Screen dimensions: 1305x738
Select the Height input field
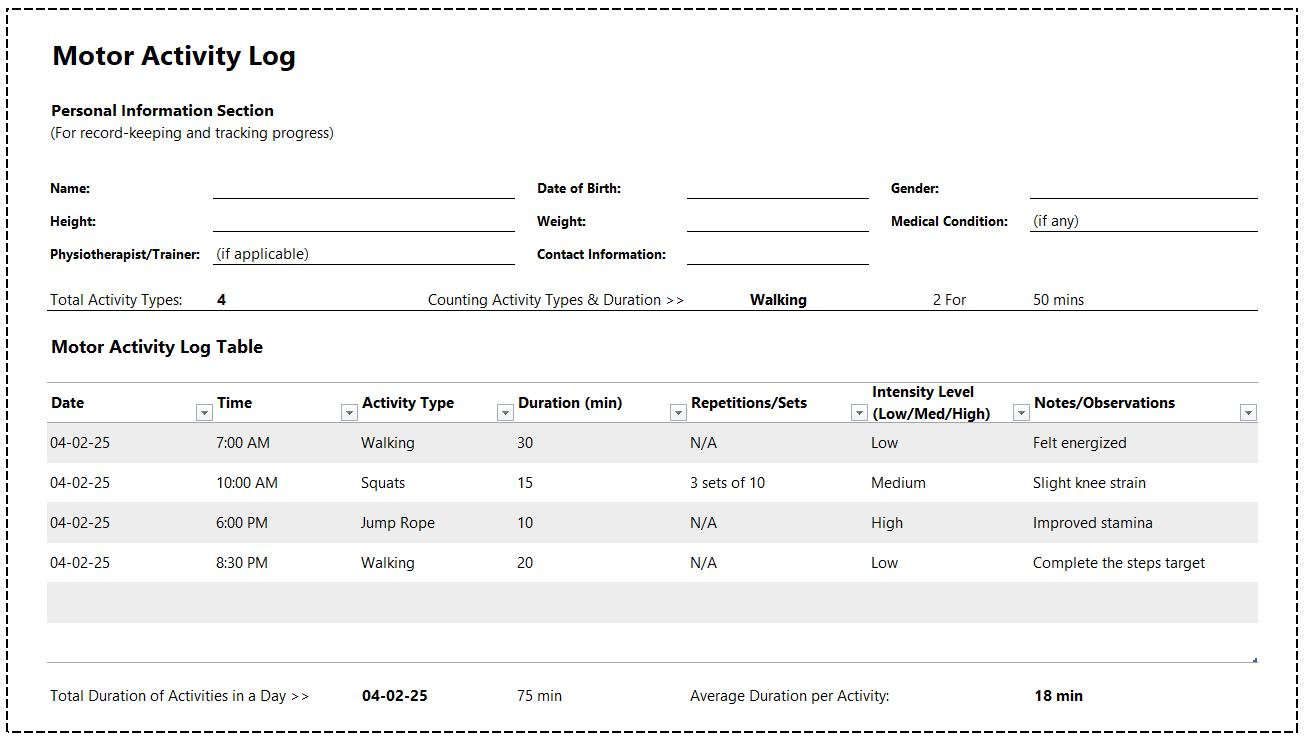[363, 221]
